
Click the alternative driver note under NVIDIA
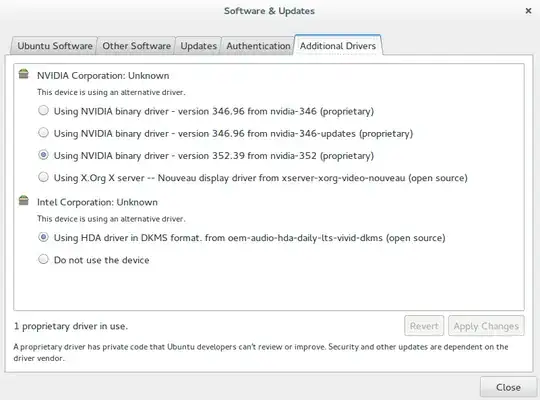pos(111,92)
